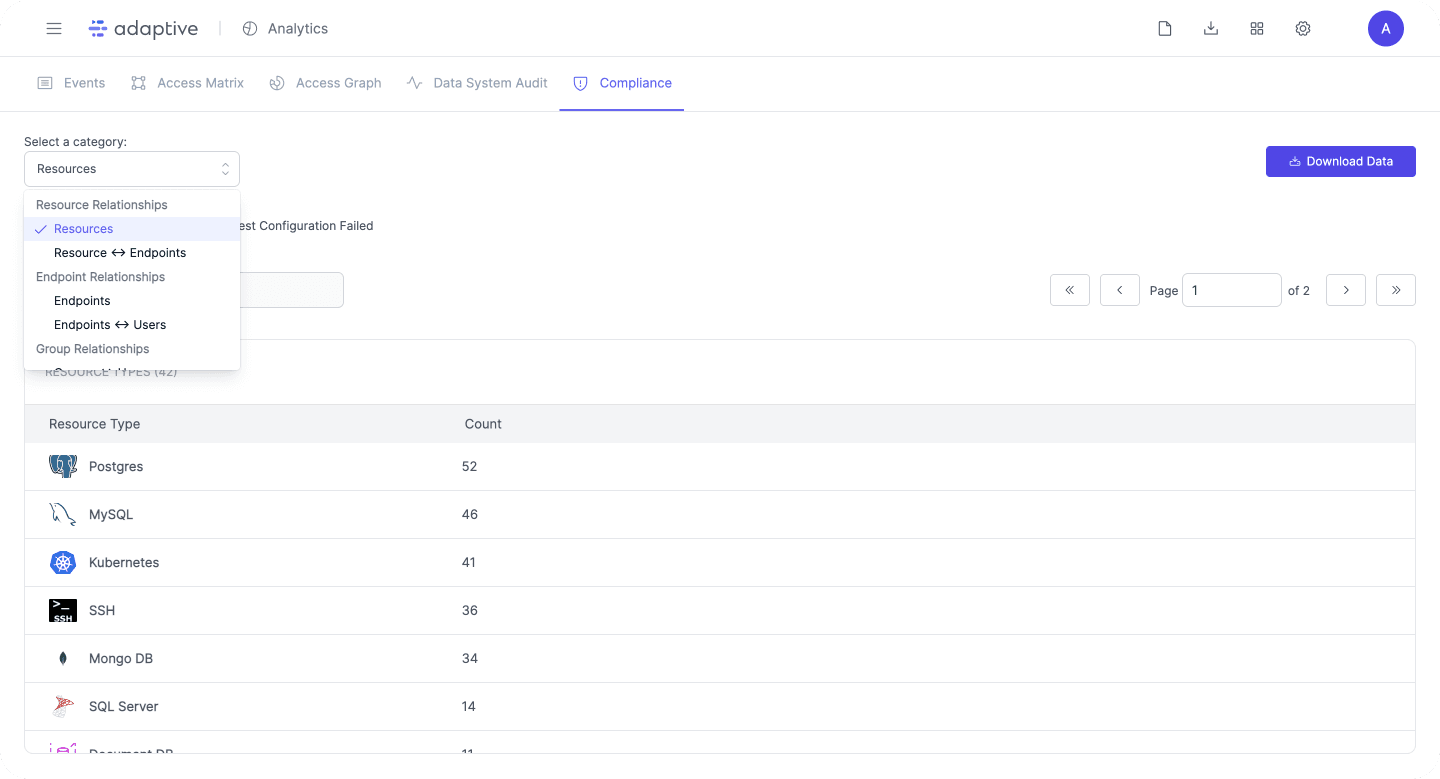Viewport: 1440px width, 779px height.
Task: Choose Endpoints option in dropdown
Action: tap(132, 301)
